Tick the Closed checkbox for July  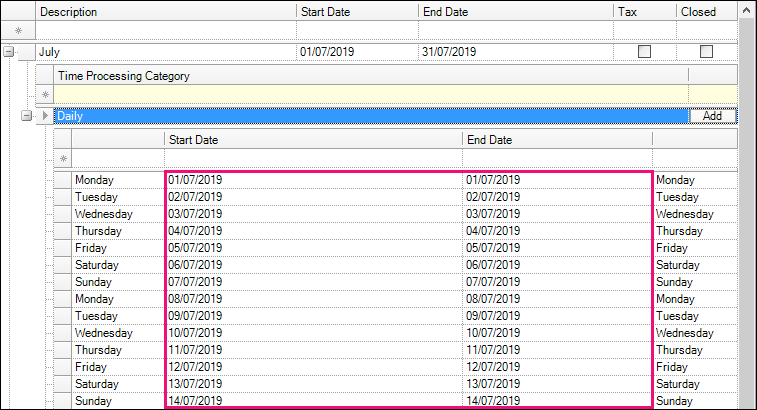tap(706, 51)
